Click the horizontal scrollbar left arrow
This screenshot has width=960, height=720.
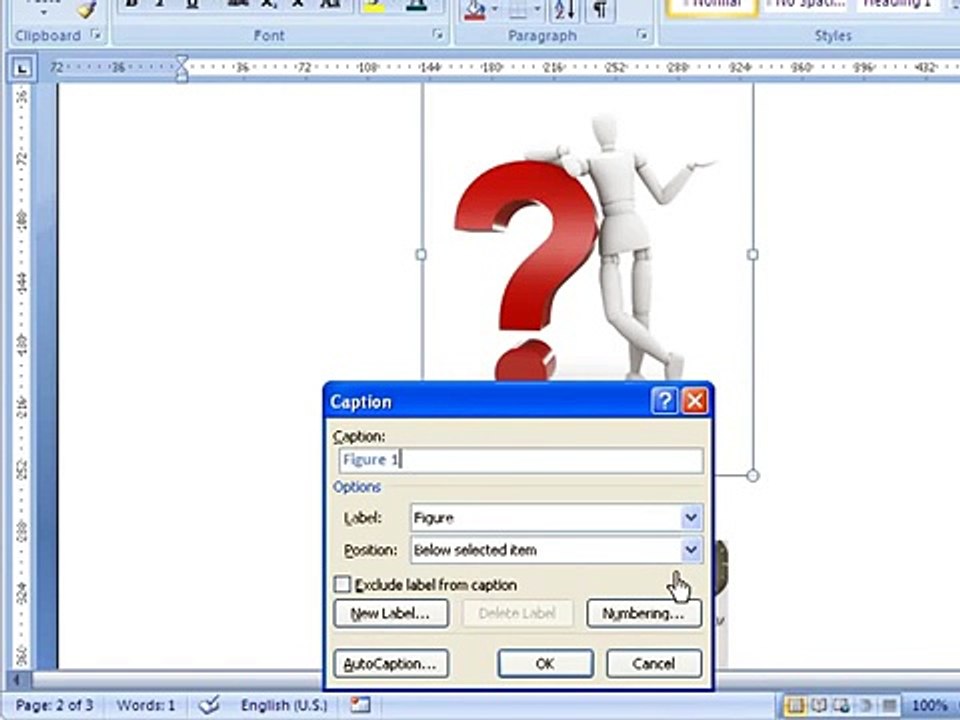pos(17,680)
